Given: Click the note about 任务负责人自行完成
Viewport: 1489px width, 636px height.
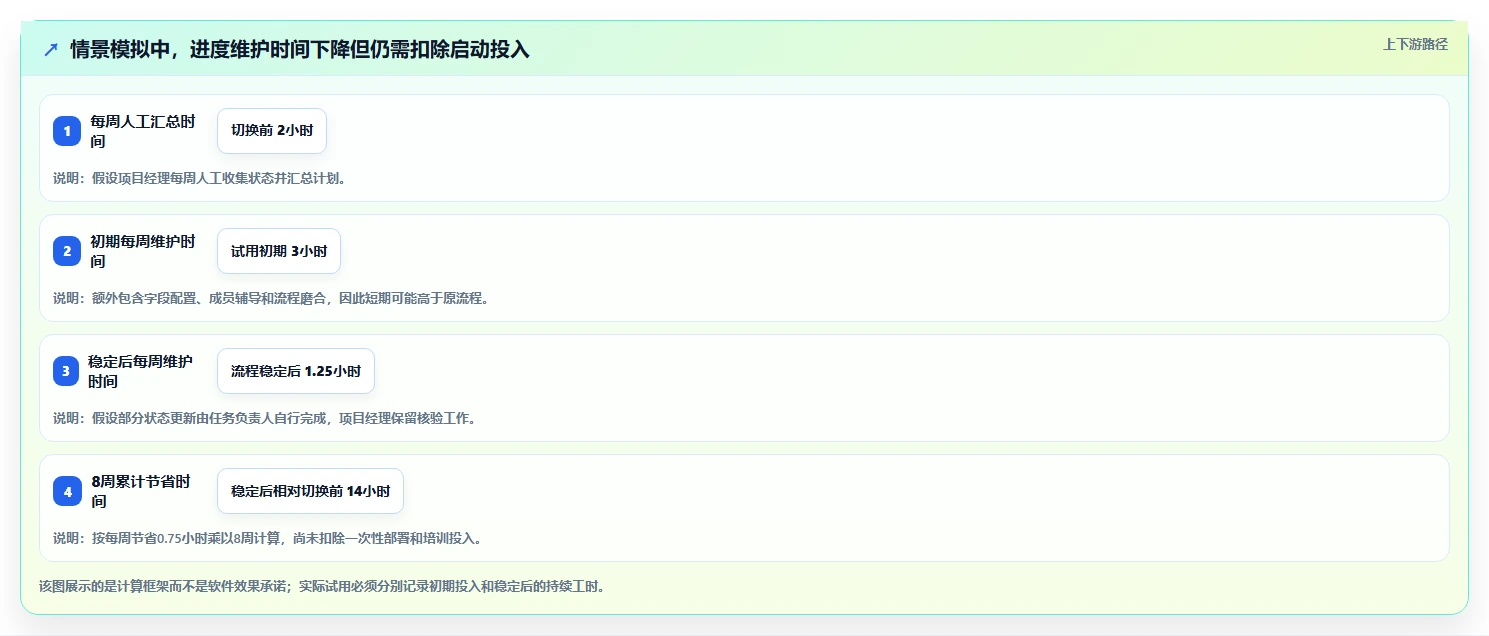Looking at the screenshot, I should (x=265, y=418).
